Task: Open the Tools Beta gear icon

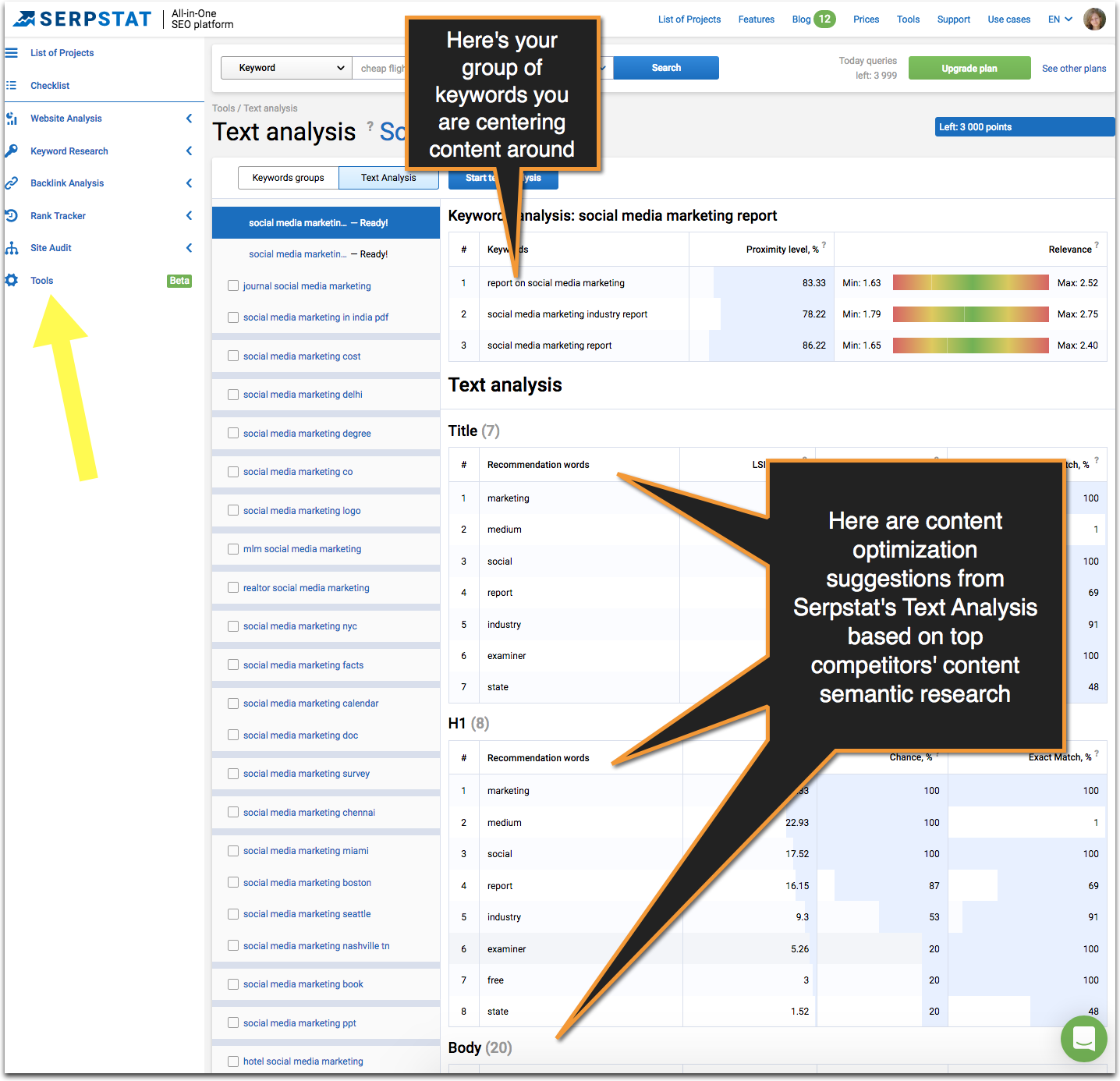Action: click(x=12, y=280)
